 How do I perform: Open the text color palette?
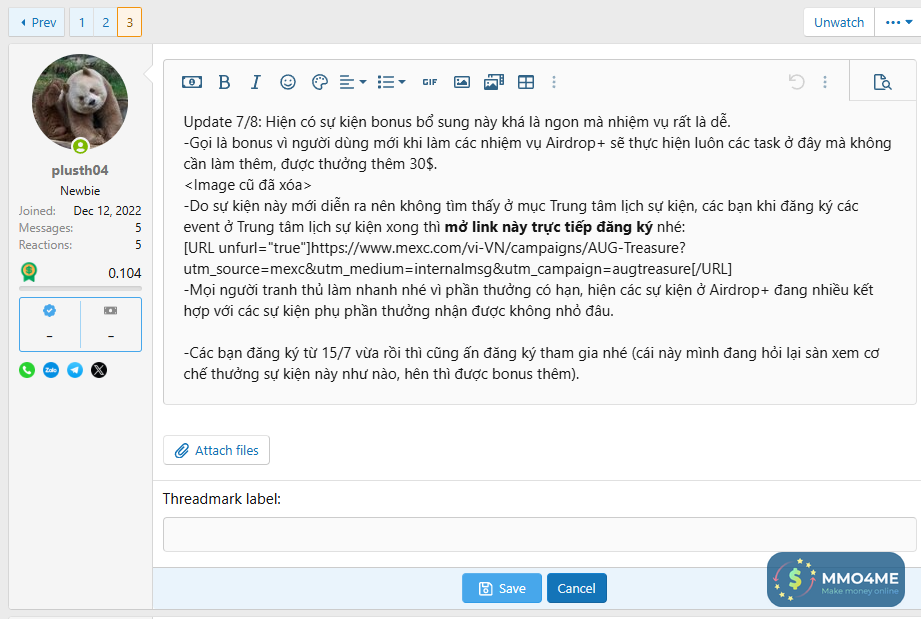click(320, 82)
